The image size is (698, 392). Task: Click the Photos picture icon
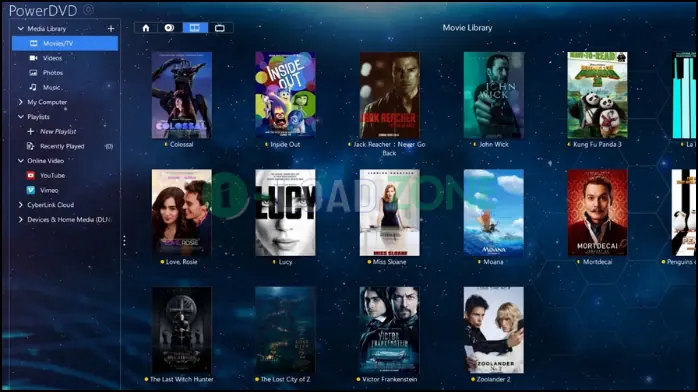(x=33, y=73)
